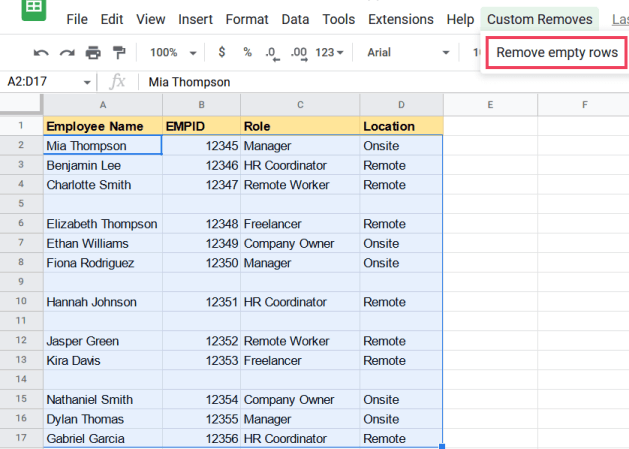Open the Tools menu
629x449 pixels.
point(339,19)
